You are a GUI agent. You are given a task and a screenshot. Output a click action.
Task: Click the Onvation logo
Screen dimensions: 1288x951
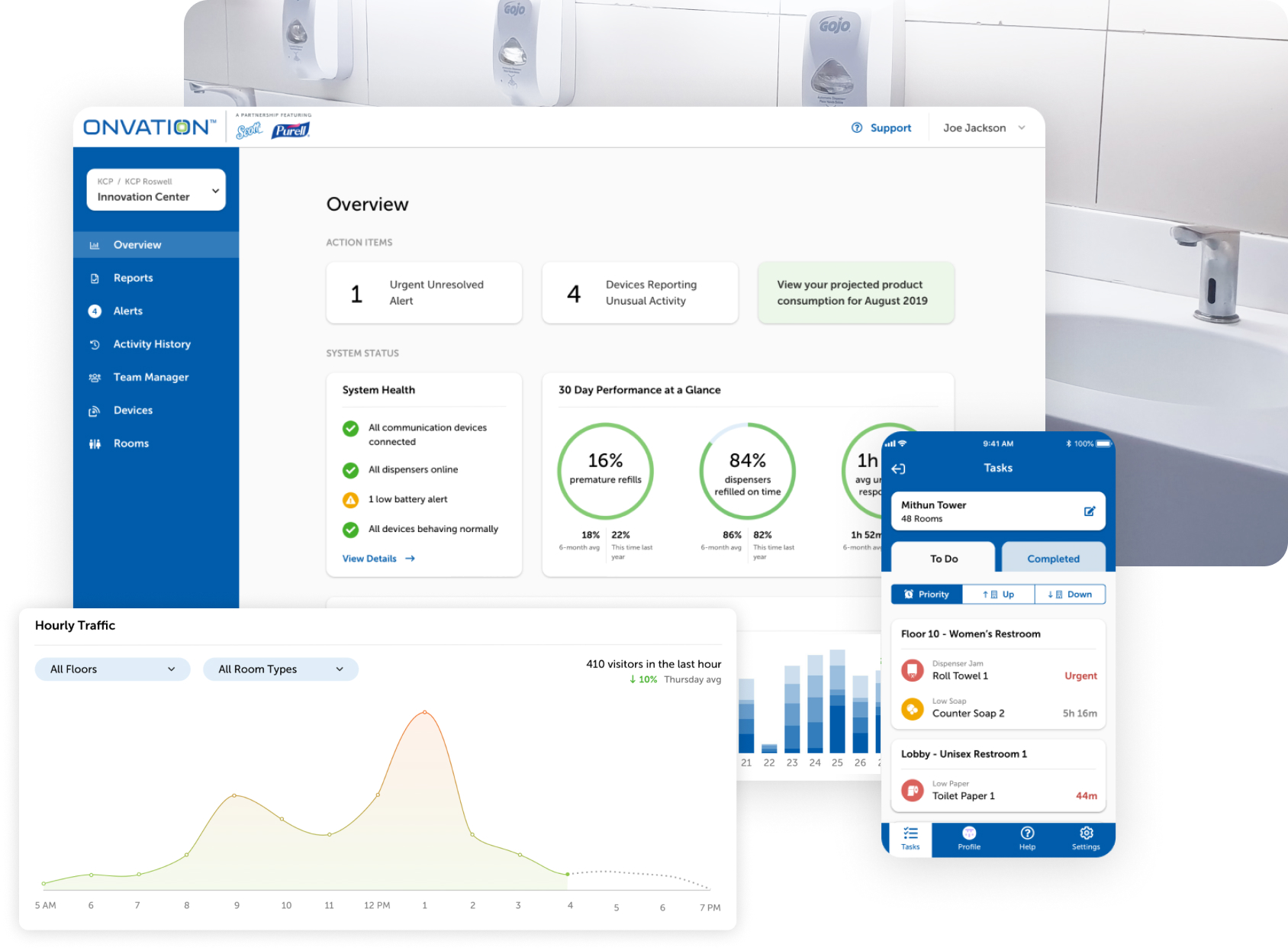tap(149, 127)
